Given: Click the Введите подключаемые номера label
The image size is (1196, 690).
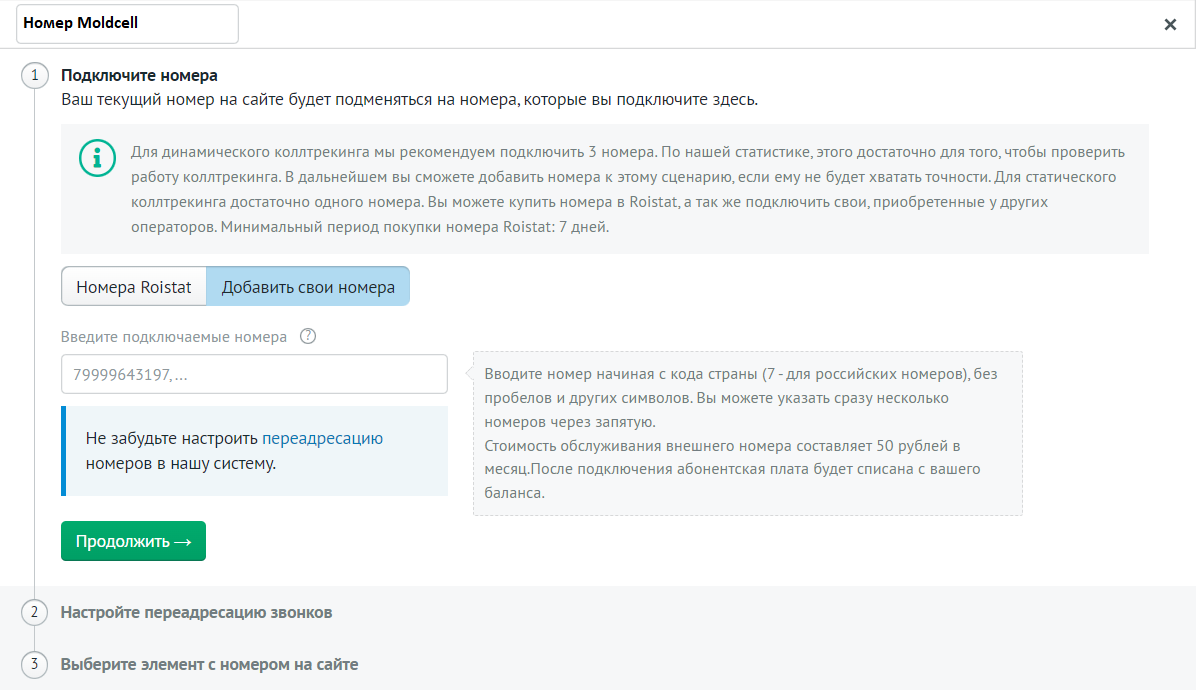Looking at the screenshot, I should coord(174,337).
